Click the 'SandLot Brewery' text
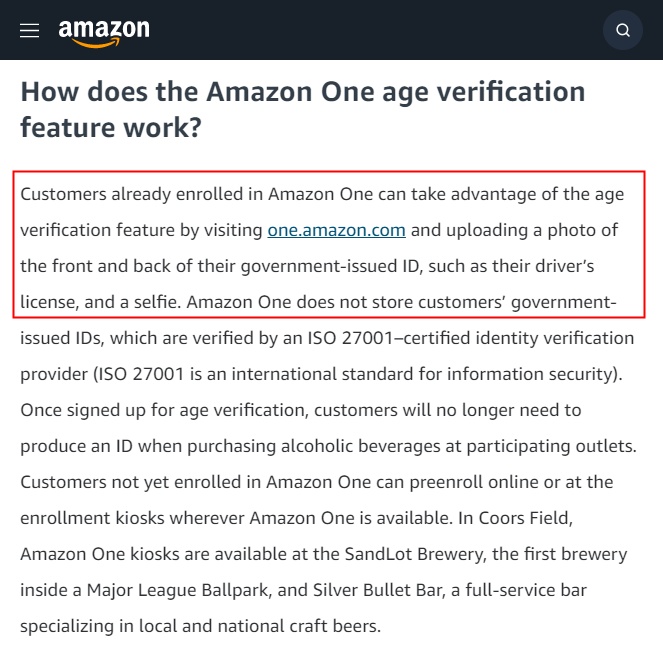 point(414,554)
